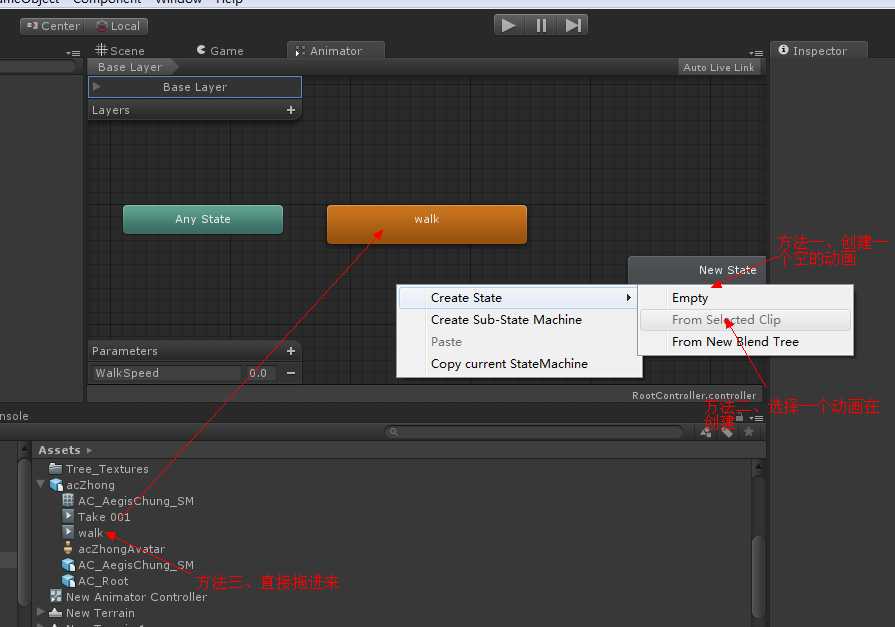The height and width of the screenshot is (627, 895).
Task: Click the Pause button in toolbar
Action: coord(541,25)
